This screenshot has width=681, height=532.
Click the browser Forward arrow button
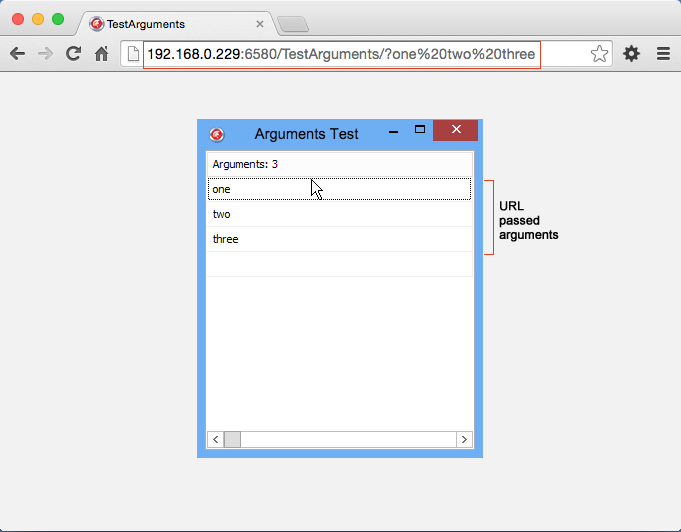pyautogui.click(x=45, y=54)
